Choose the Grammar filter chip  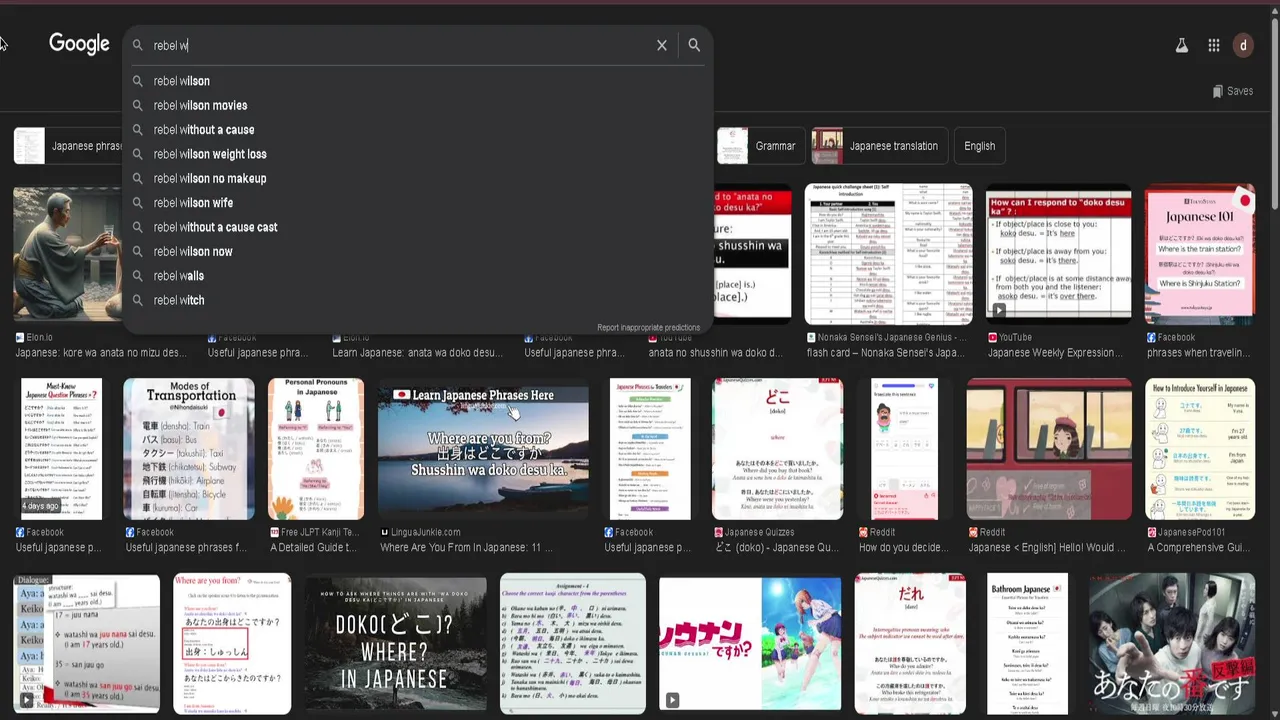coord(759,146)
